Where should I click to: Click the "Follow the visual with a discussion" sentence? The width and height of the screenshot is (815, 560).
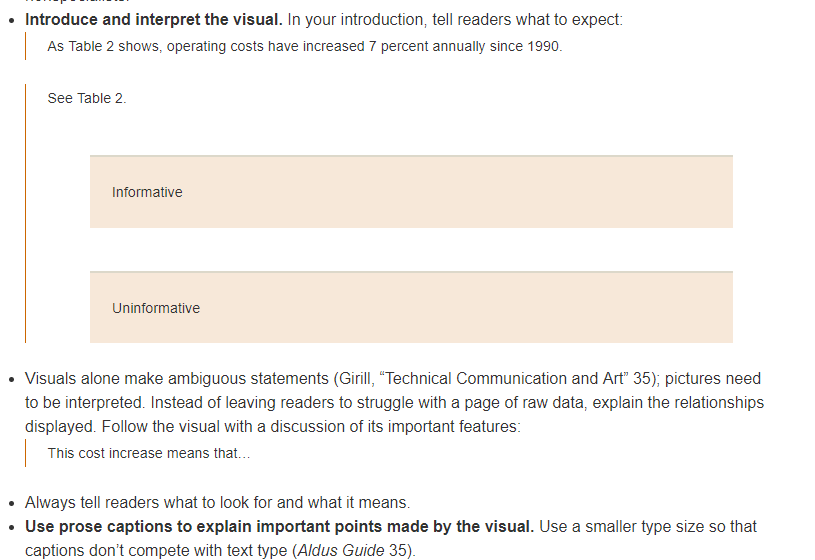[311, 427]
